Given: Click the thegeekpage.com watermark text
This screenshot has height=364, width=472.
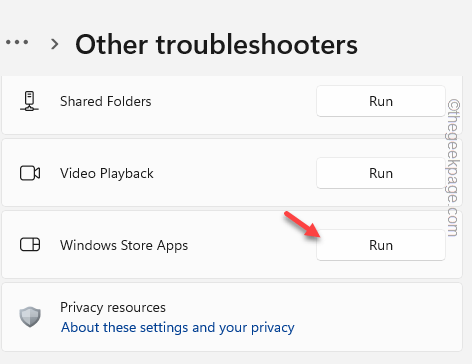Looking at the screenshot, I should (453, 168).
